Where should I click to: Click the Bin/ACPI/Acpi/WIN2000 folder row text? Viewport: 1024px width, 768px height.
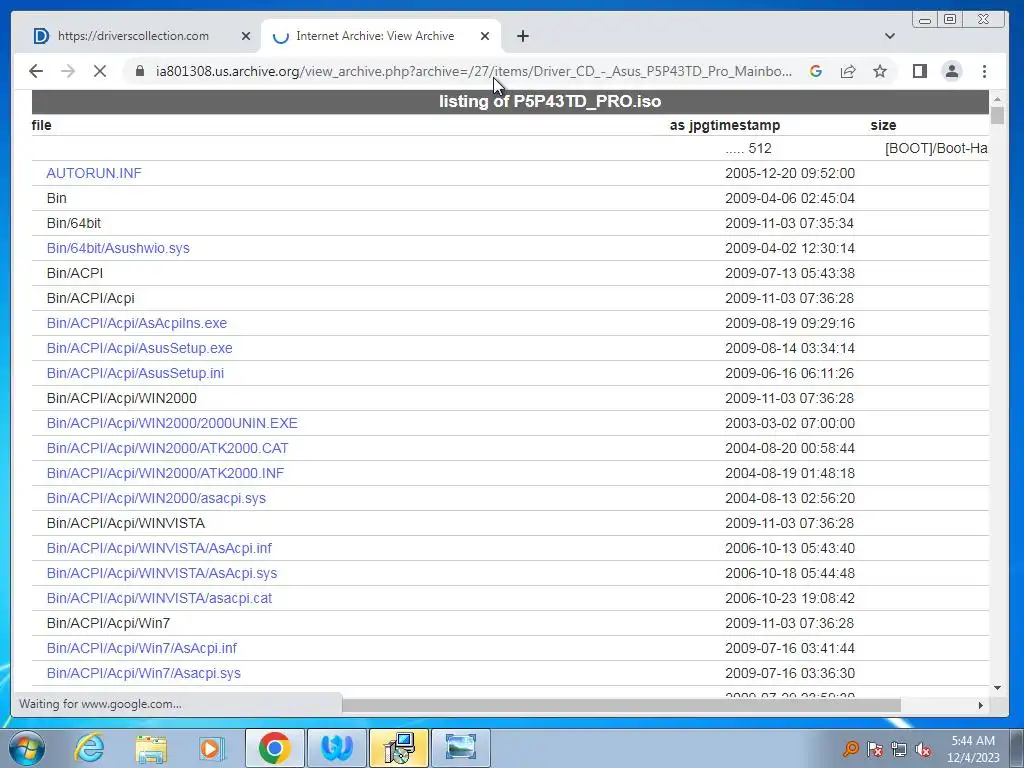click(x=121, y=398)
